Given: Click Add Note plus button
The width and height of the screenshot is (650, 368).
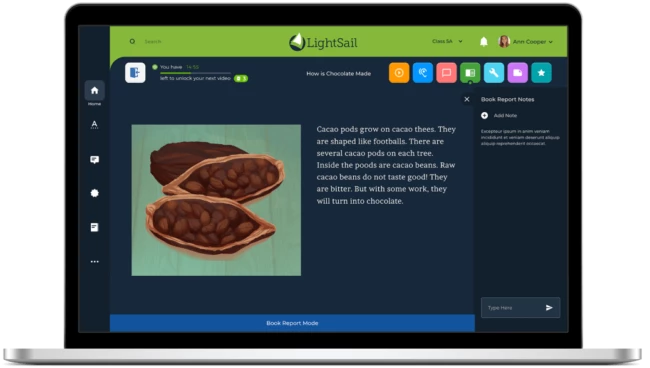Looking at the screenshot, I should click(x=484, y=116).
